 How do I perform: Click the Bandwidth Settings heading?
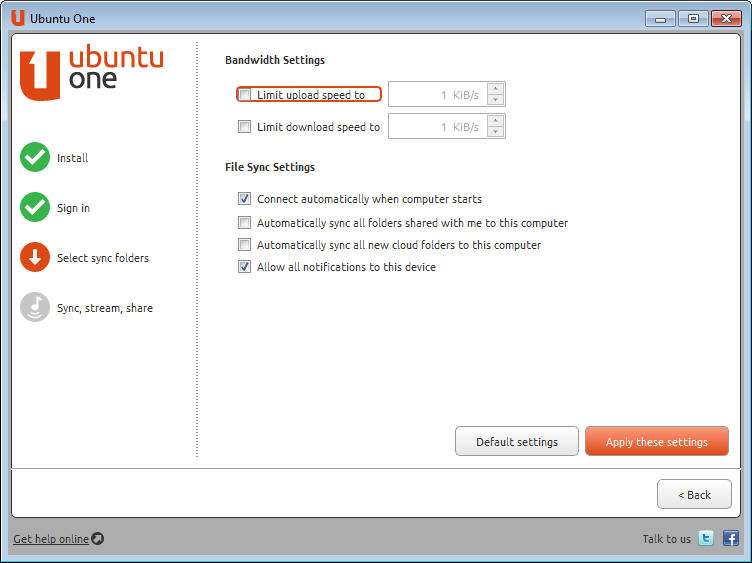coord(275,60)
